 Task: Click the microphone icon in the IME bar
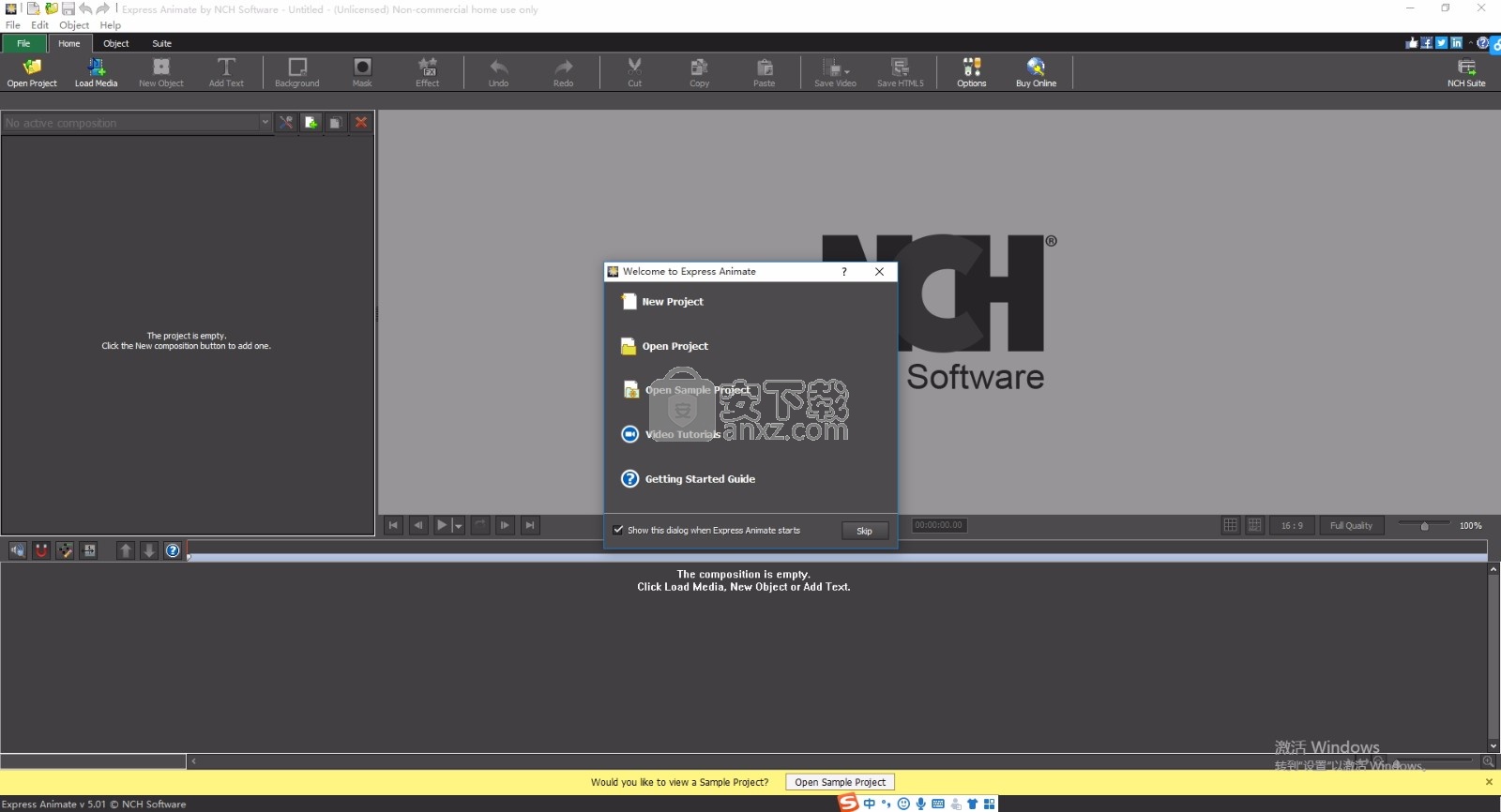(921, 804)
